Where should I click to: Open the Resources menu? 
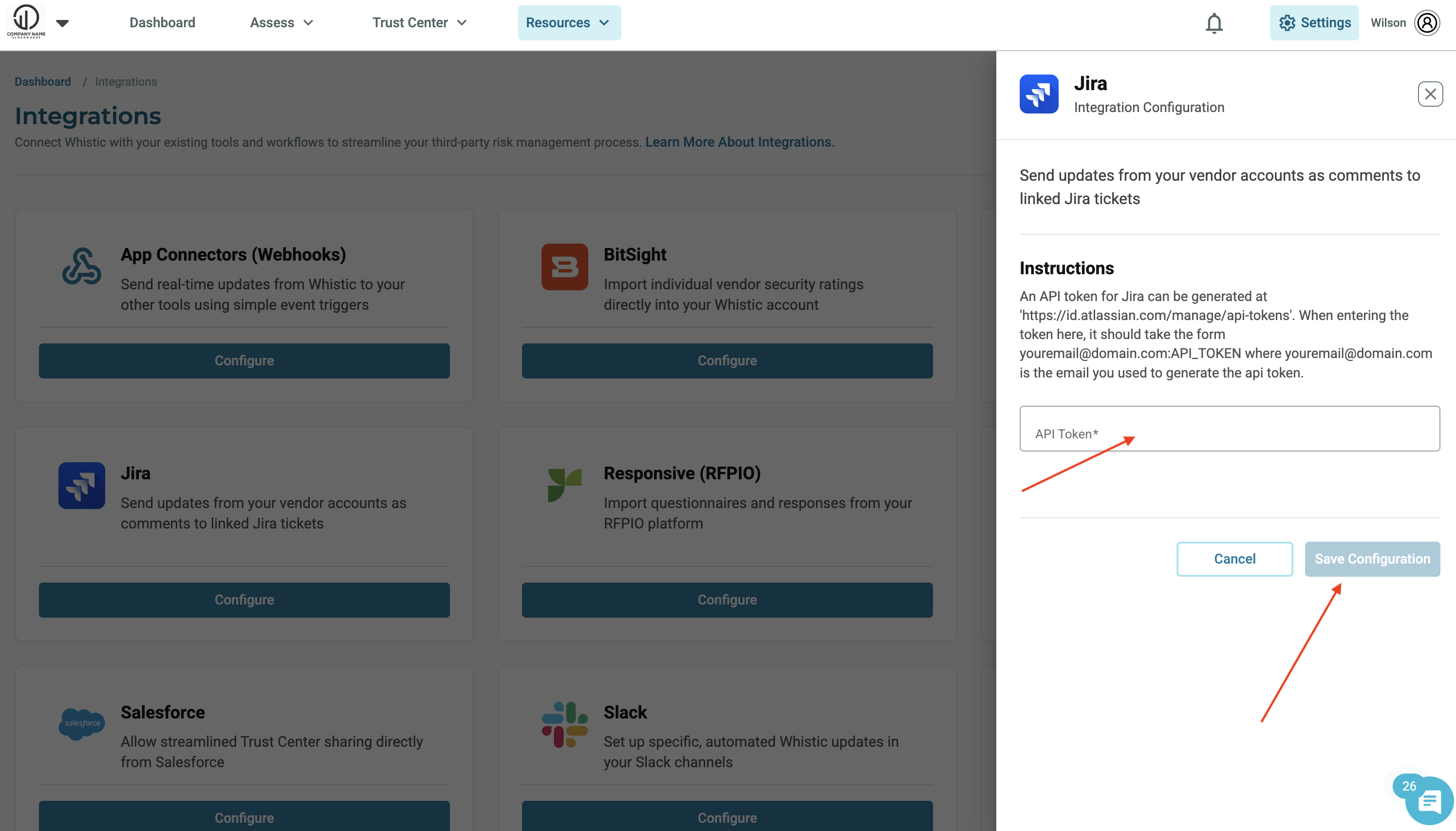pyautogui.click(x=569, y=23)
